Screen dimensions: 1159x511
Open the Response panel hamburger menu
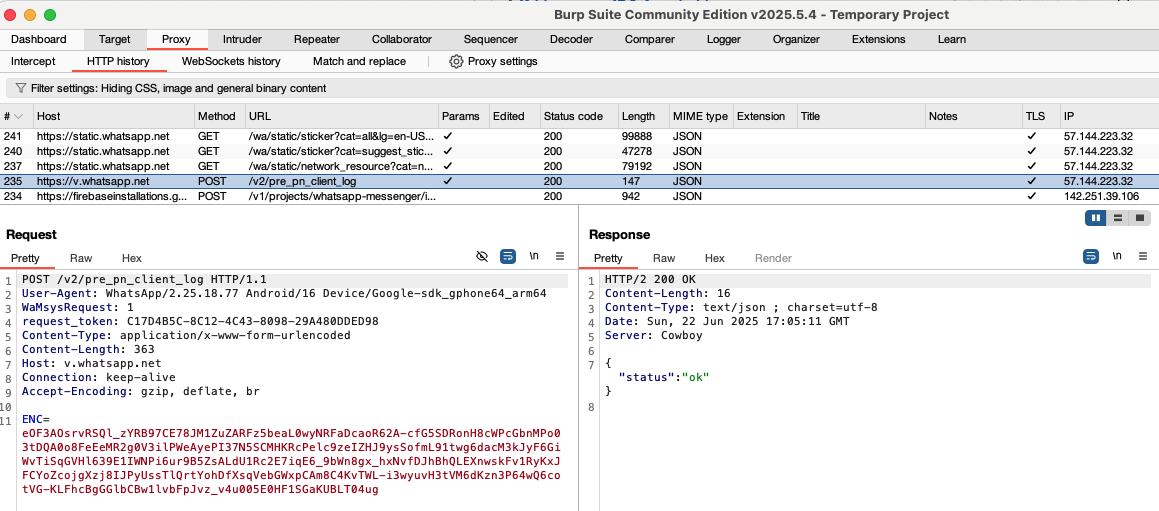click(x=1143, y=256)
